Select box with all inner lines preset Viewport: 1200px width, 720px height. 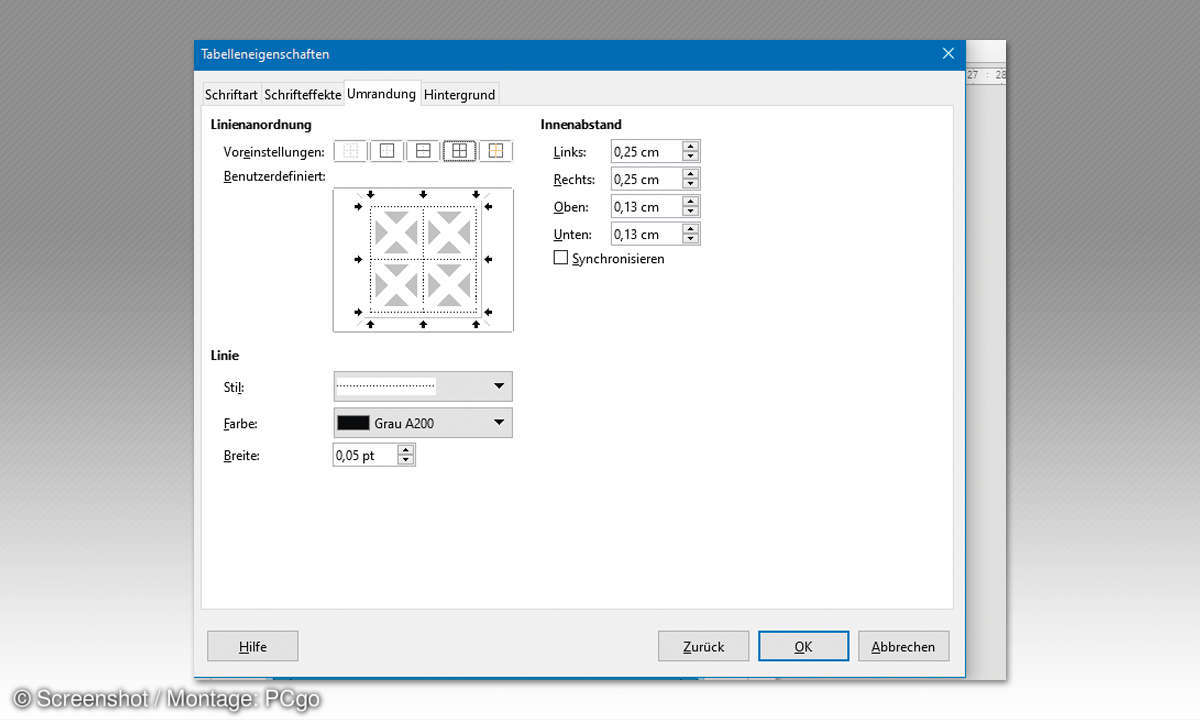coord(460,151)
